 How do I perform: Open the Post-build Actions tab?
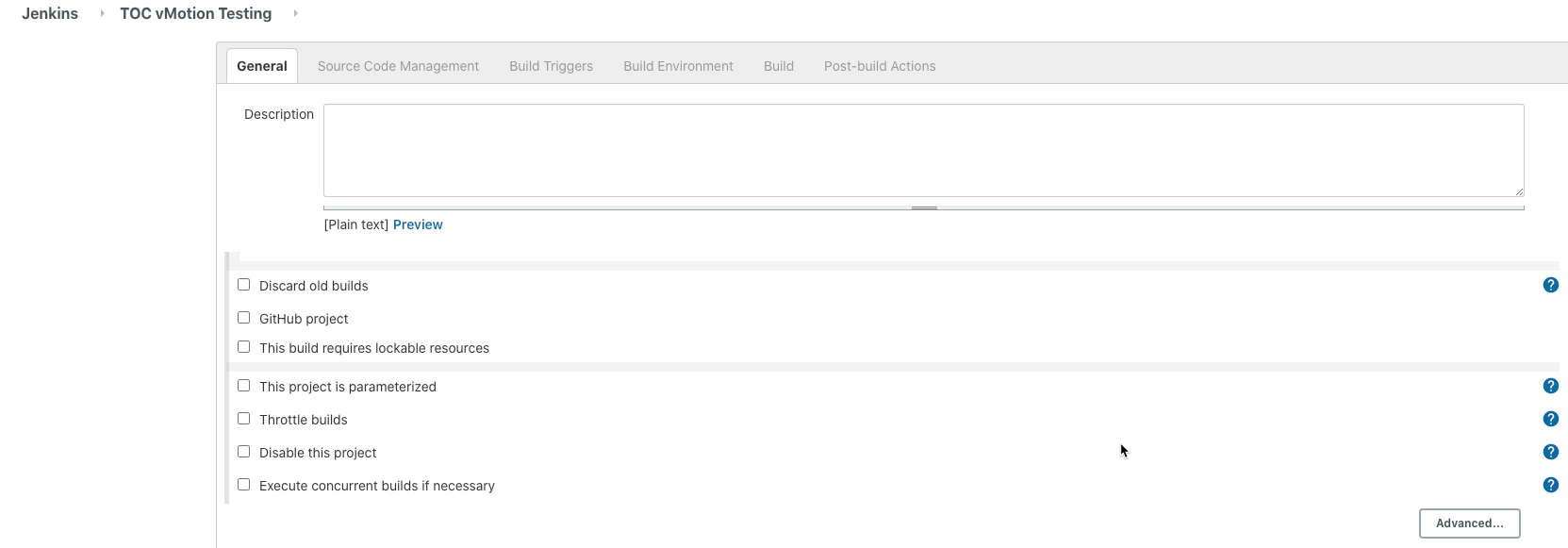tap(880, 66)
